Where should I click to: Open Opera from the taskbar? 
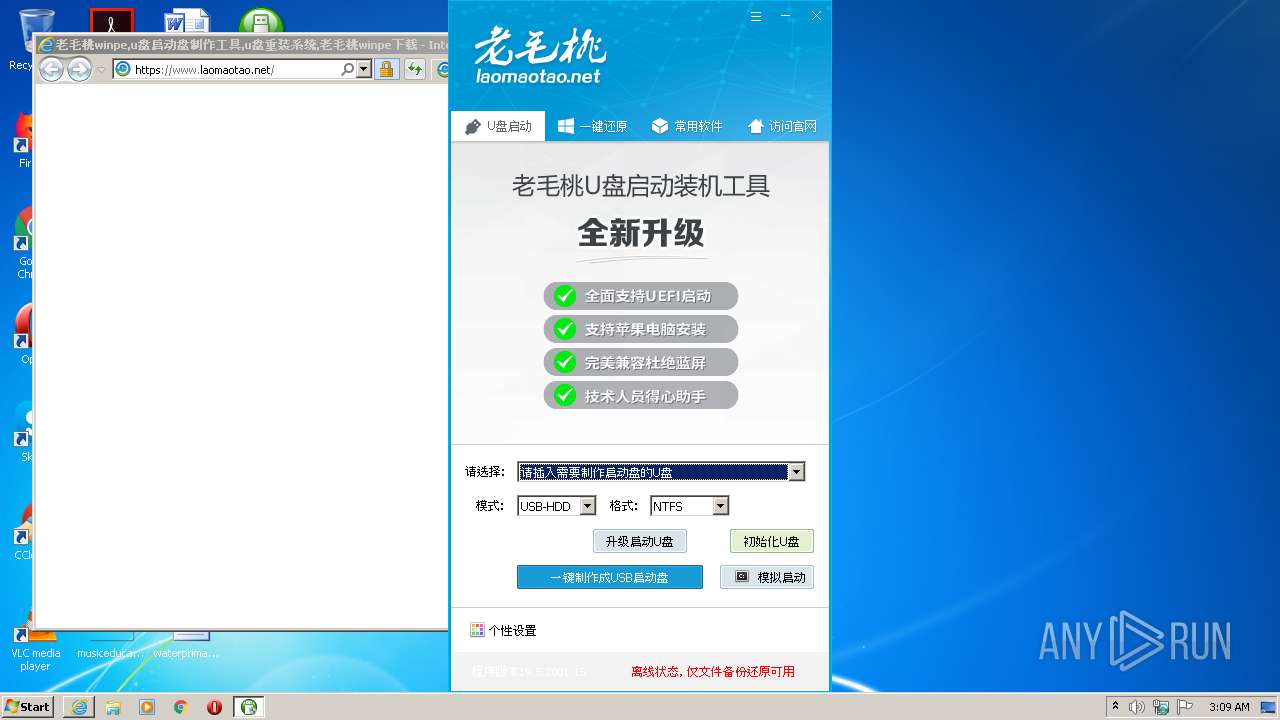(214, 707)
